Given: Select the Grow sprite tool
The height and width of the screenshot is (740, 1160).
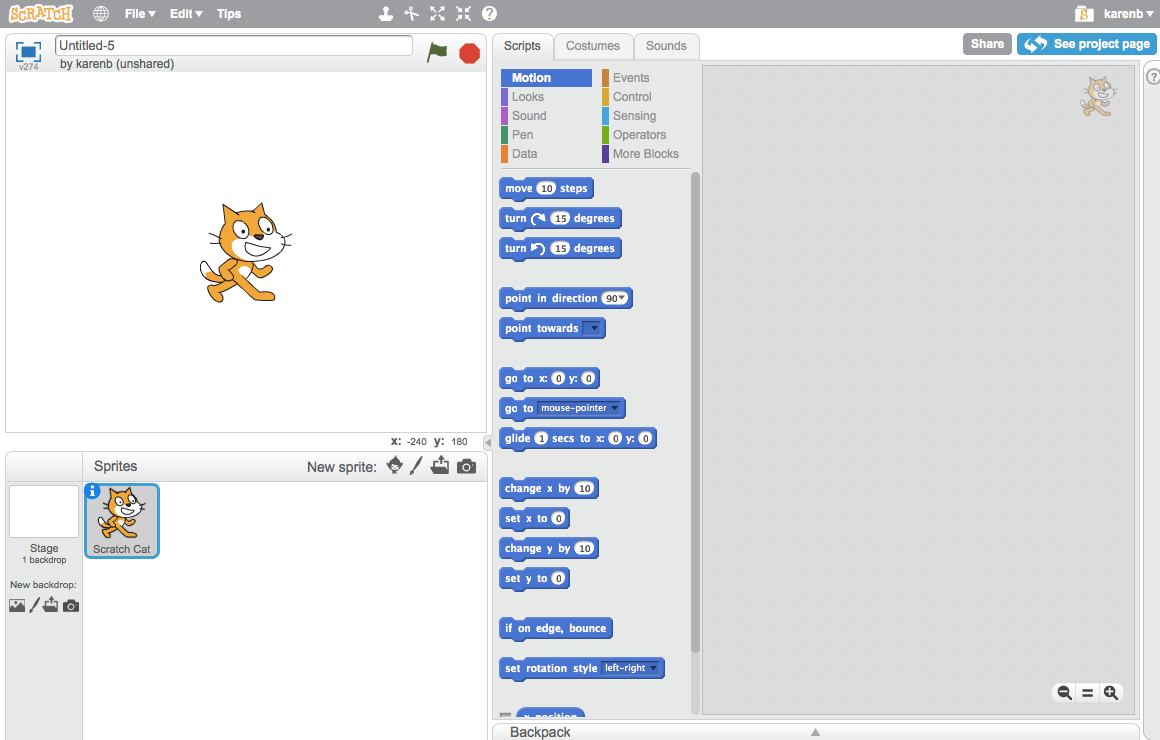Looking at the screenshot, I should point(437,13).
